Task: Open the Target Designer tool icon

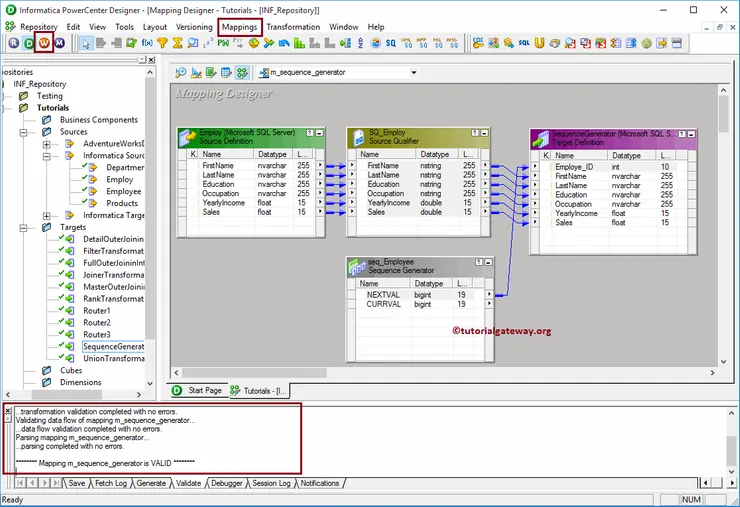Action: coord(196,73)
